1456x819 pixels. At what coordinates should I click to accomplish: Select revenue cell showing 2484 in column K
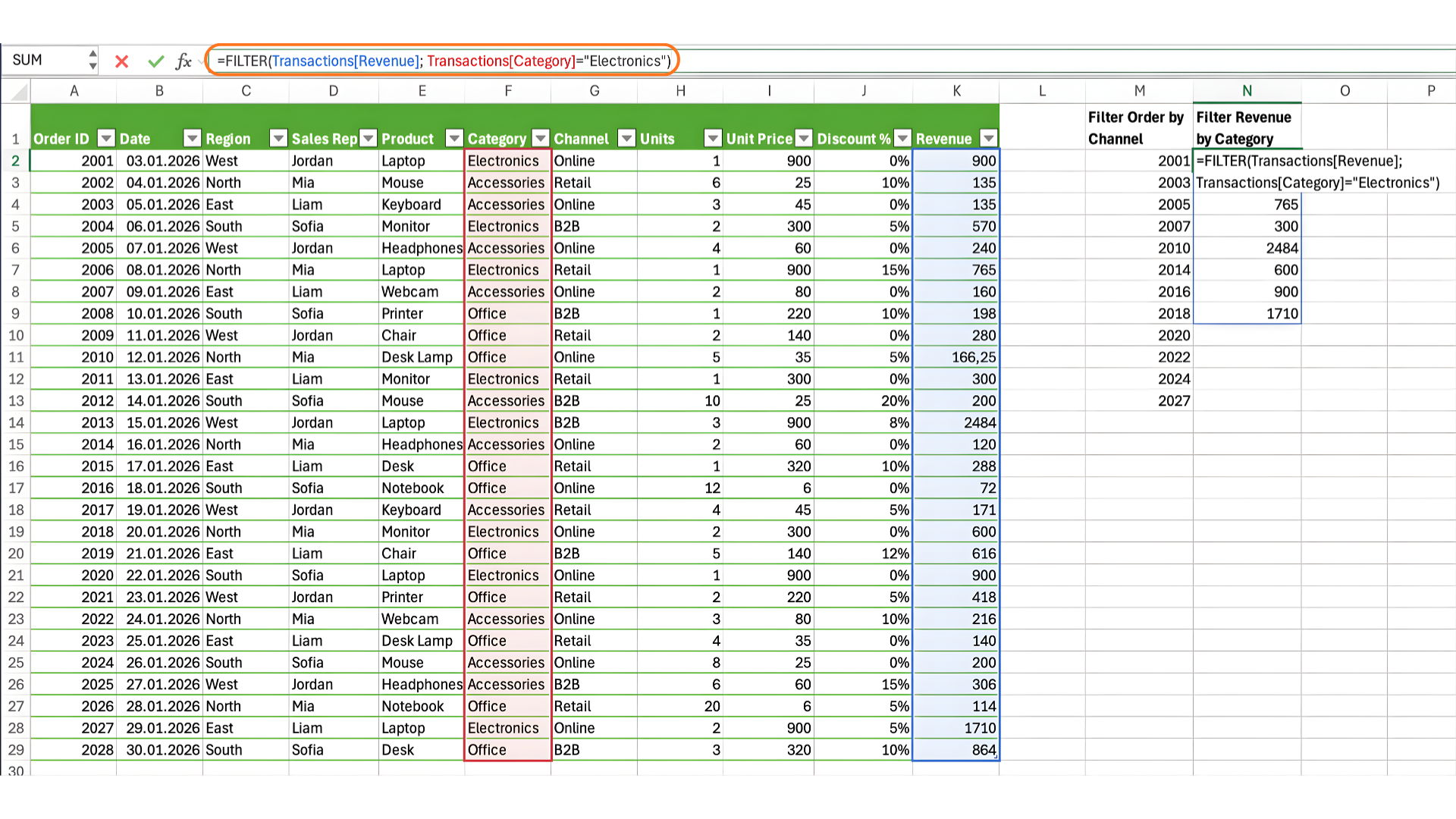point(956,423)
